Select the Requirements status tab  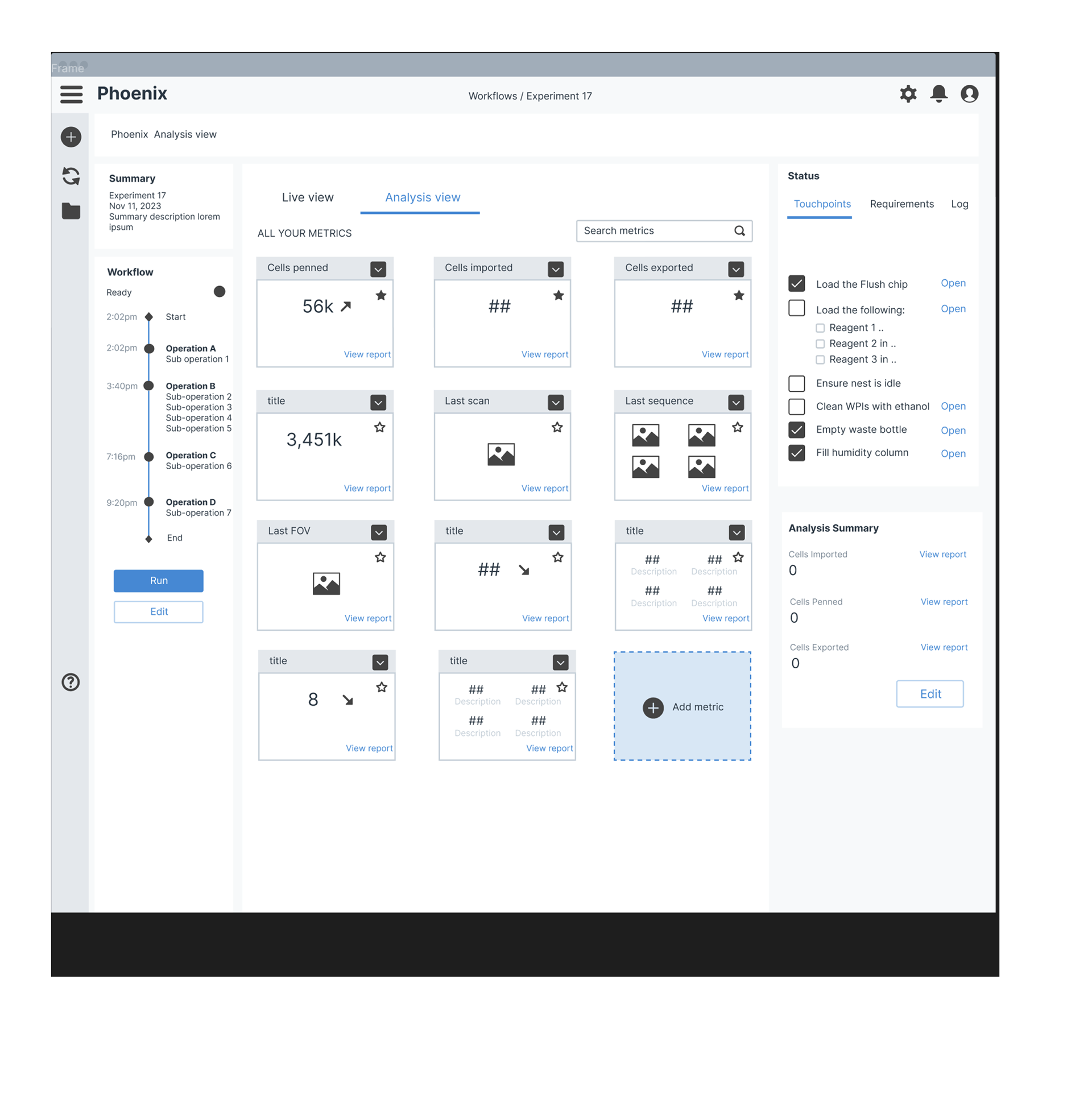[x=901, y=204]
